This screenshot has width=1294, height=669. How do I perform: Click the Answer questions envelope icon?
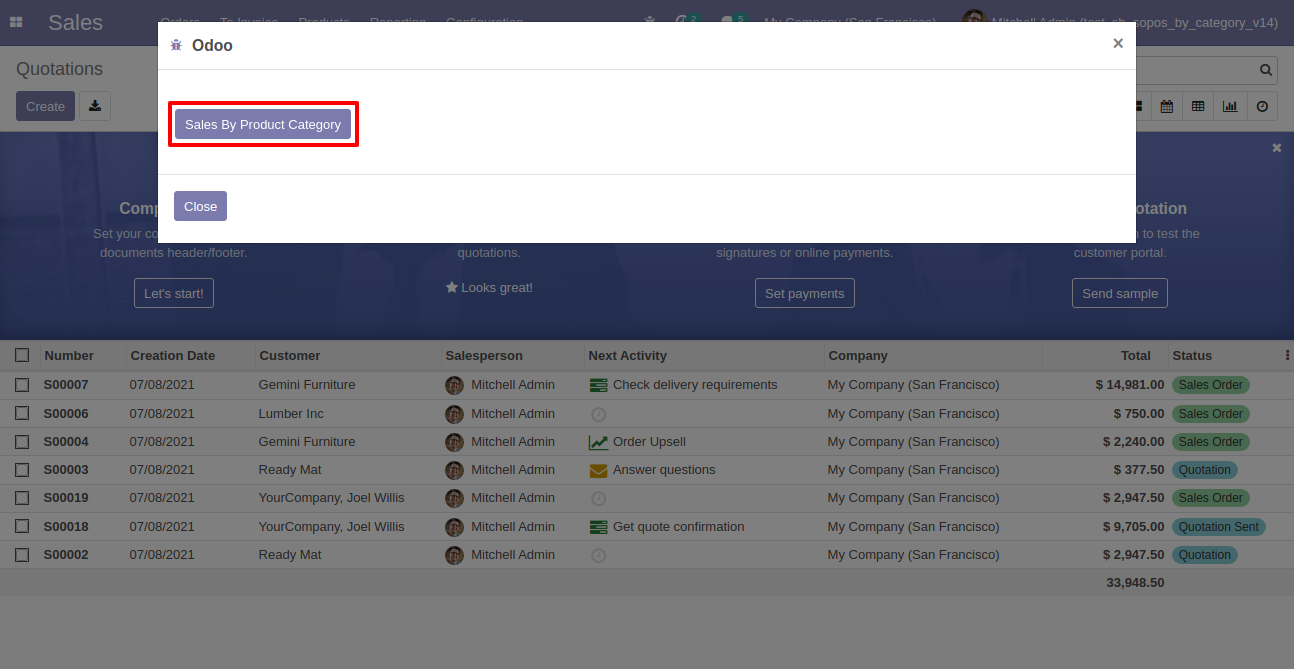point(599,470)
